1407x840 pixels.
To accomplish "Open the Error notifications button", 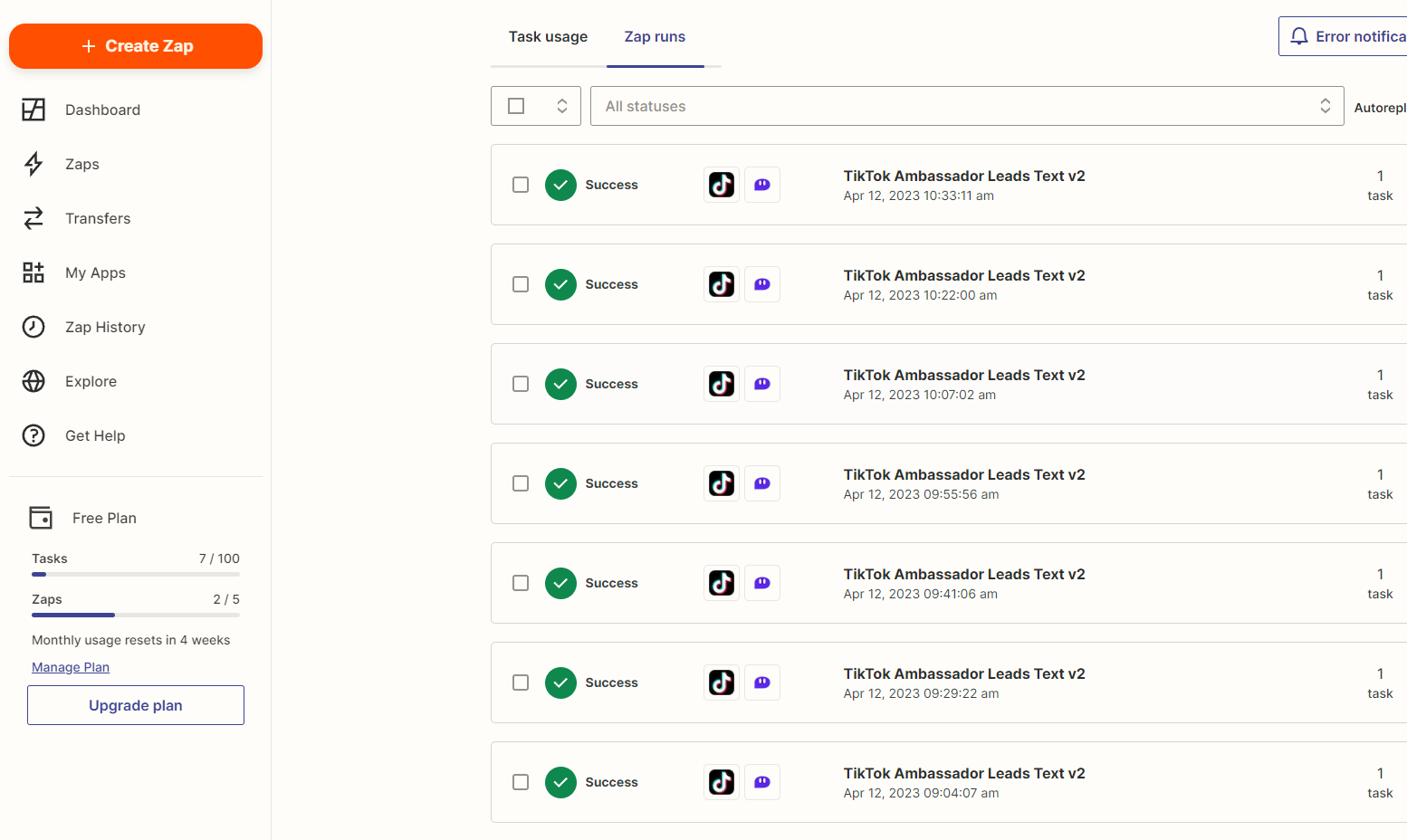I will [1343, 36].
